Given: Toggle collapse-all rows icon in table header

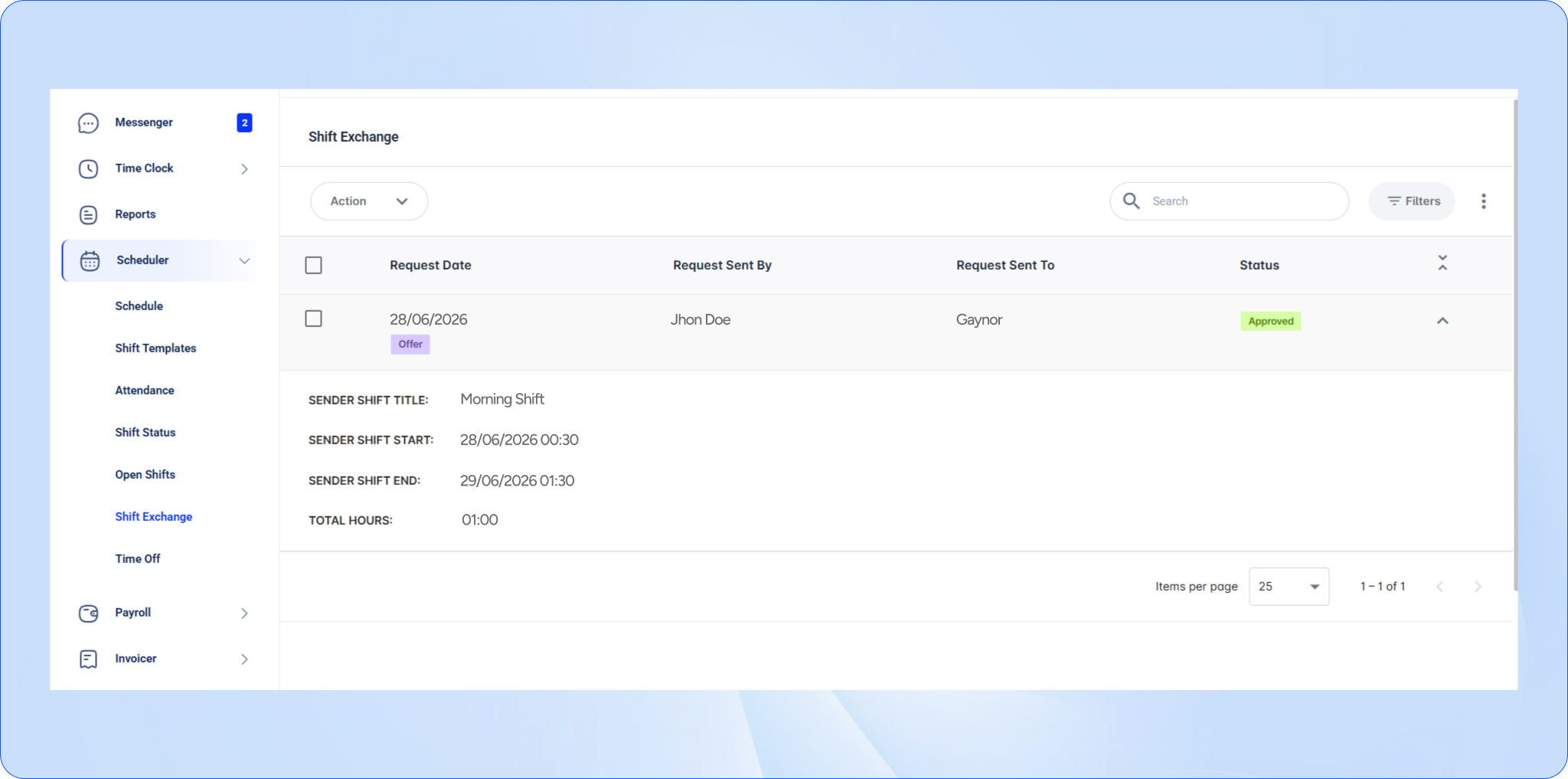Looking at the screenshot, I should click(1442, 263).
